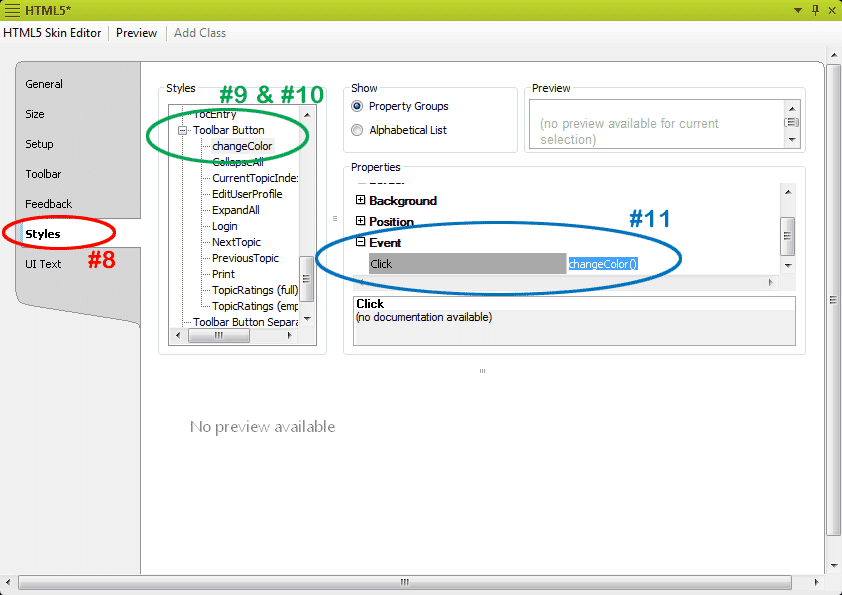This screenshot has width=842, height=595.
Task: Click the Styles tree scroll left arrow
Action: point(178,336)
